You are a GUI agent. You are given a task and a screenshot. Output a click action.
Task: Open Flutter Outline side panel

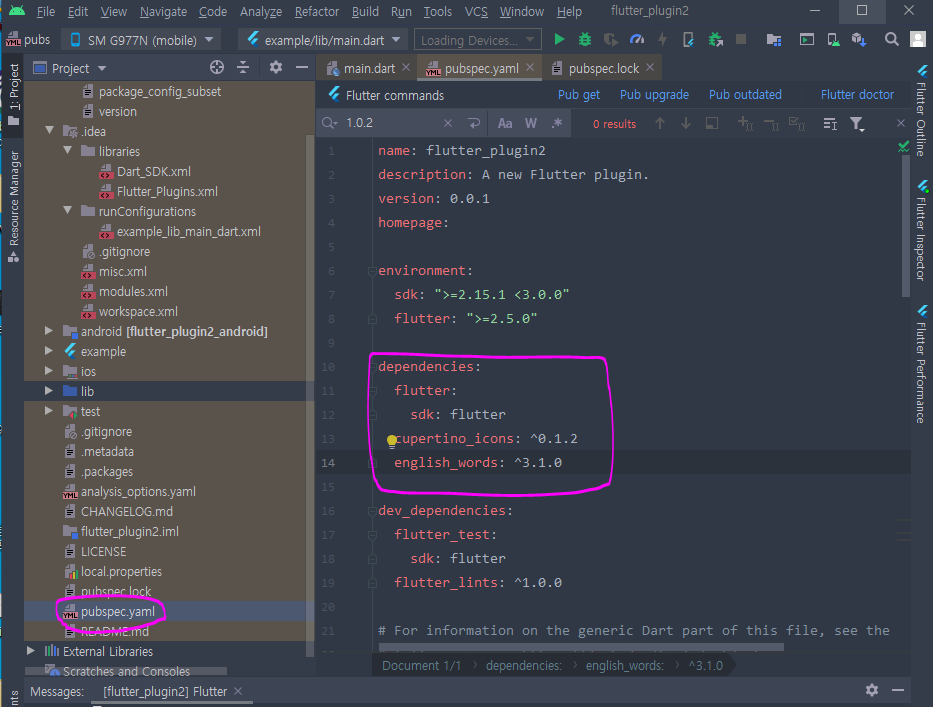pos(922,111)
